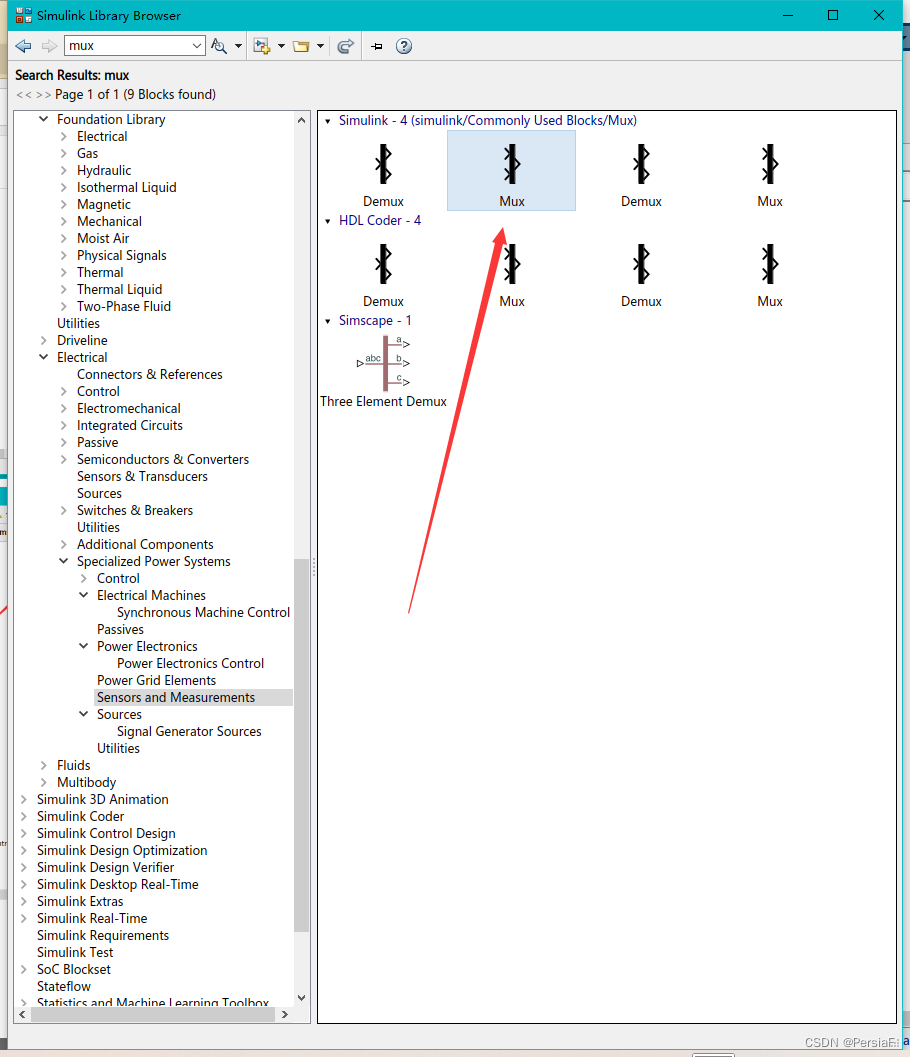910x1057 pixels.
Task: Click the open folder icon
Action: coord(301,46)
